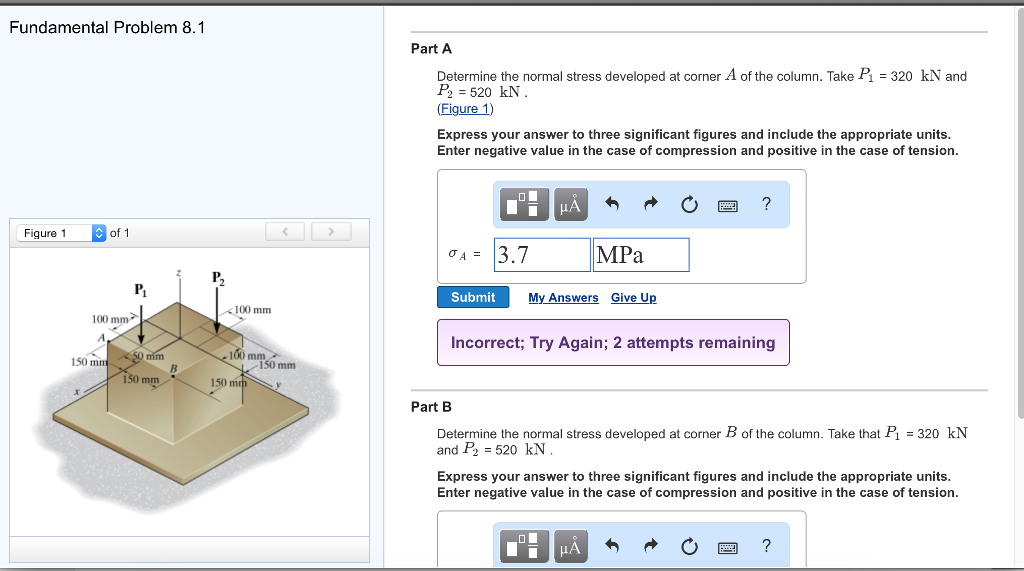The height and width of the screenshot is (571, 1024).
Task: Show keyboard shortcuts in Part A toolbar
Action: (x=728, y=206)
